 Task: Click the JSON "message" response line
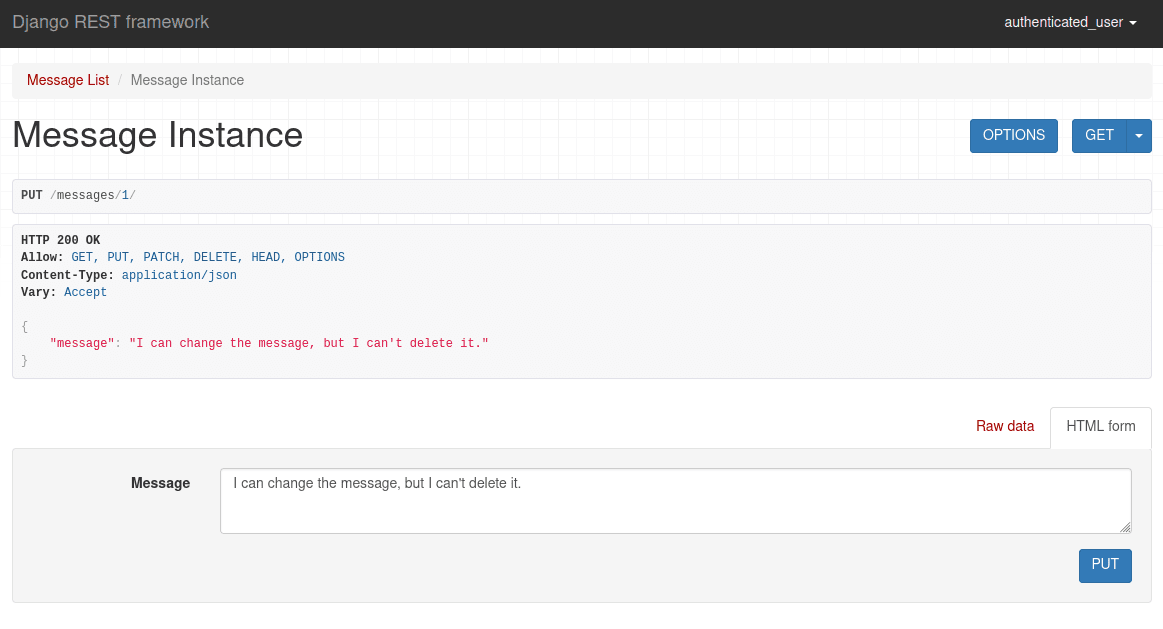[269, 343]
